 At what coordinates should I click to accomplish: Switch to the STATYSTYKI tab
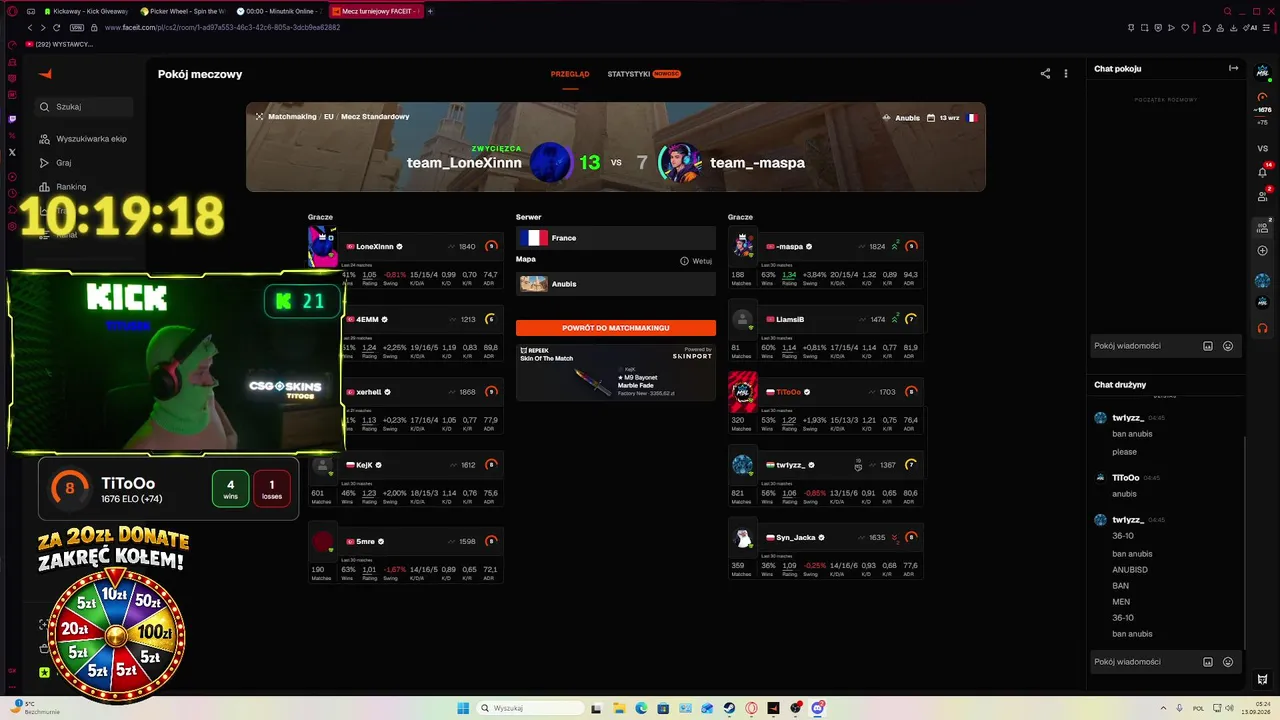tap(629, 74)
